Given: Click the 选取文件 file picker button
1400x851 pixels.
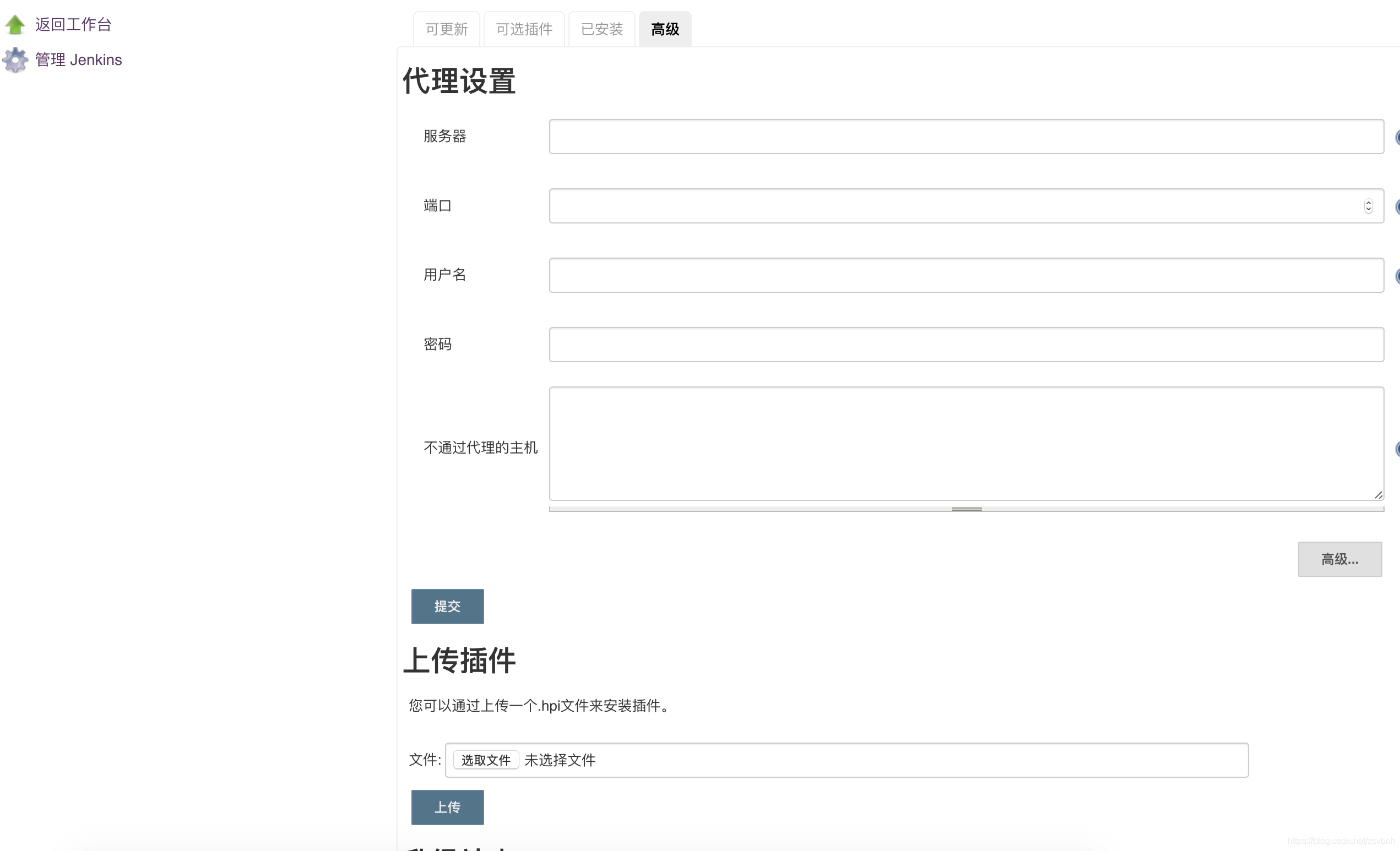Looking at the screenshot, I should tap(485, 760).
